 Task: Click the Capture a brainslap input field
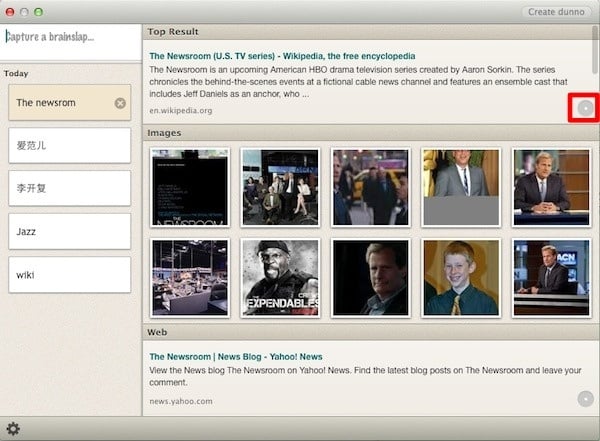click(70, 37)
